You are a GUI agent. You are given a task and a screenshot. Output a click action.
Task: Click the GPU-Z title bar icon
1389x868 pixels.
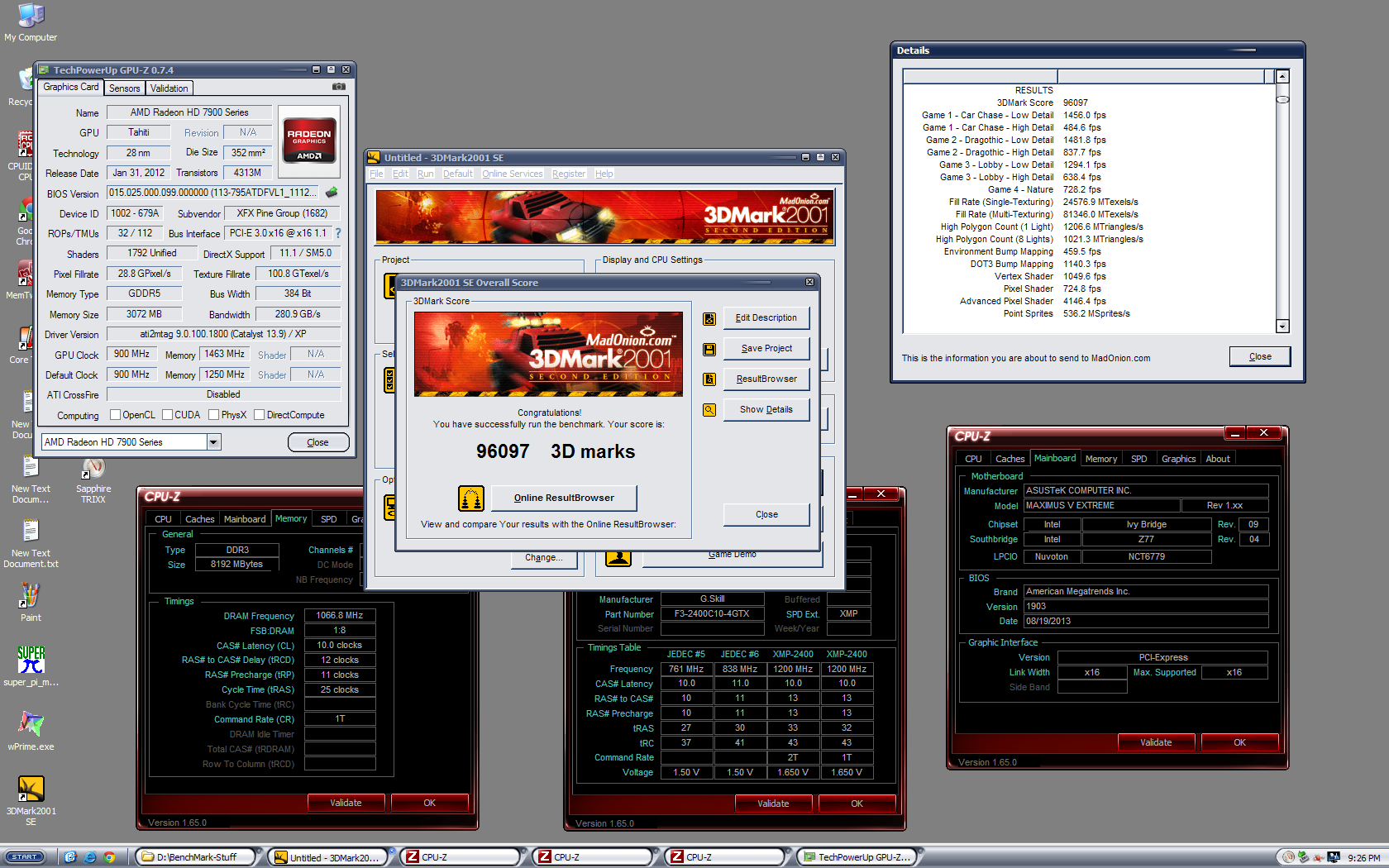[x=44, y=70]
